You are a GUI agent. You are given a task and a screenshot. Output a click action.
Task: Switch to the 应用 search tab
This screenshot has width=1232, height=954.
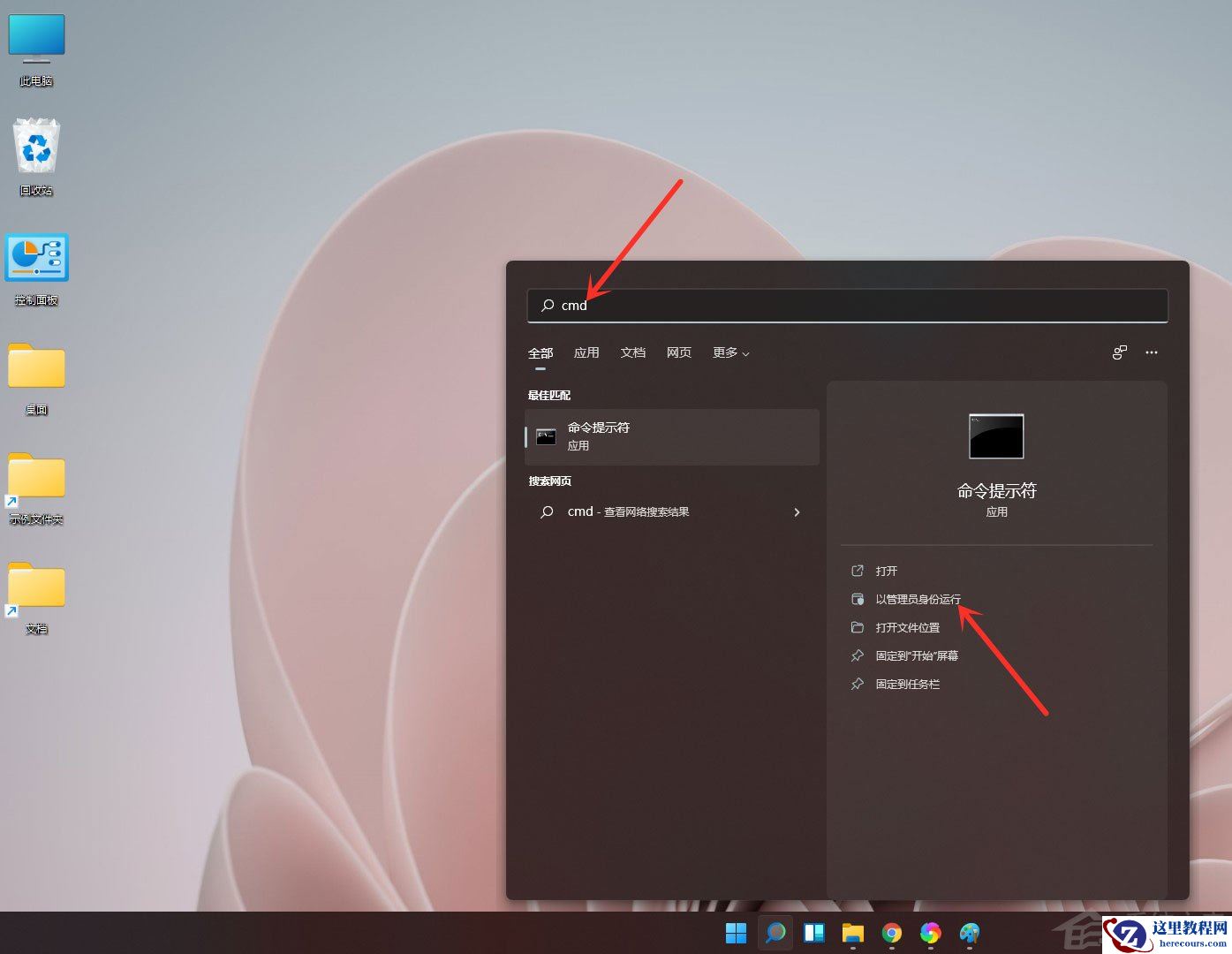click(586, 352)
